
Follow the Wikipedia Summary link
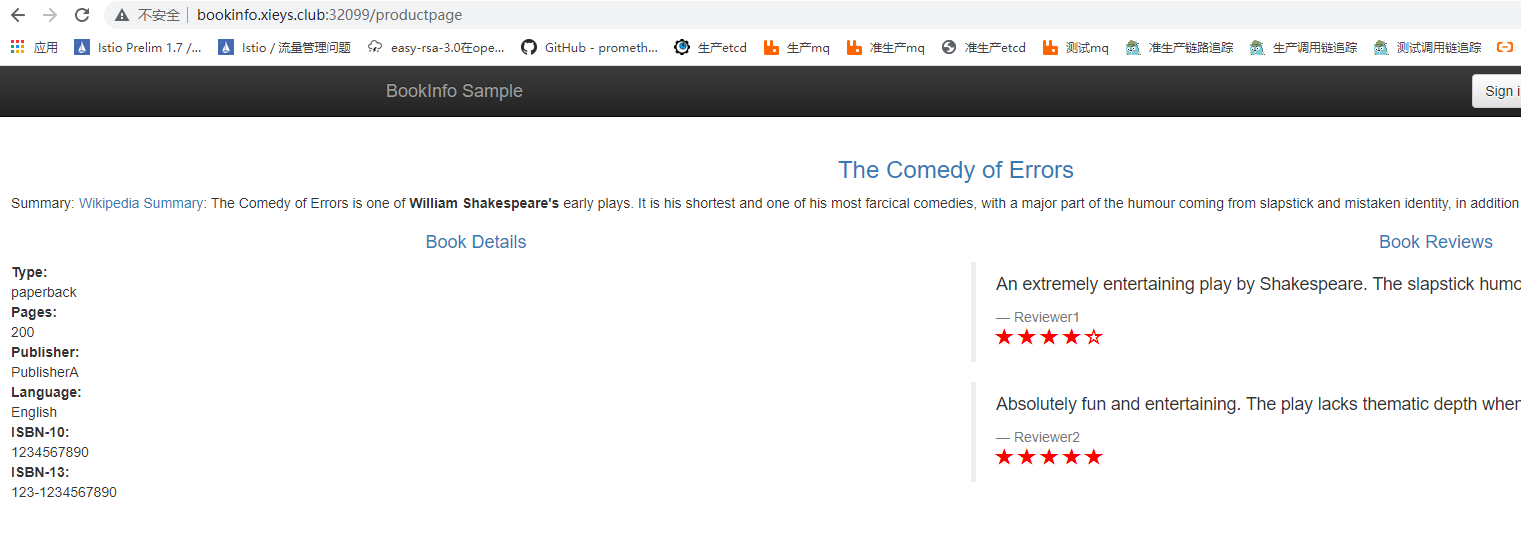pyautogui.click(x=141, y=203)
